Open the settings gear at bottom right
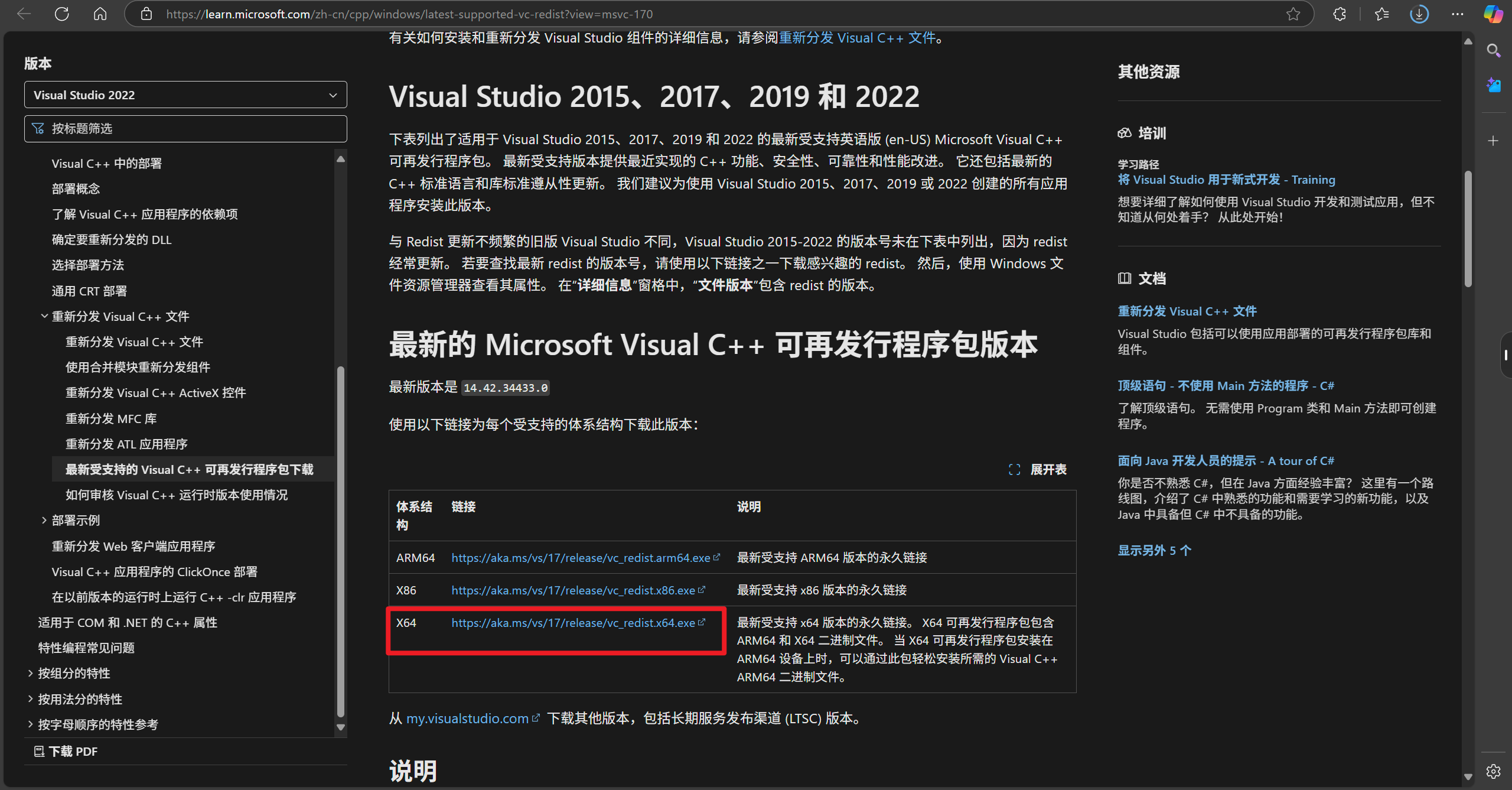The width and height of the screenshot is (1512, 790). click(x=1493, y=771)
